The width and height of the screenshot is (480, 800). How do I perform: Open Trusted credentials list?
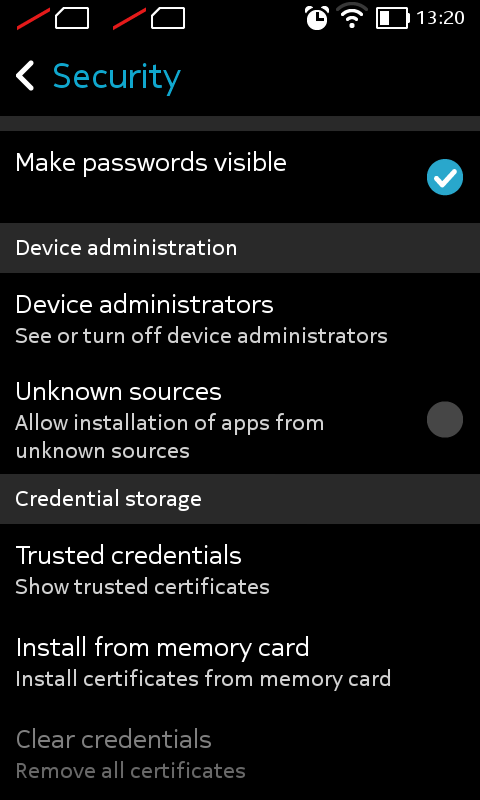(240, 569)
